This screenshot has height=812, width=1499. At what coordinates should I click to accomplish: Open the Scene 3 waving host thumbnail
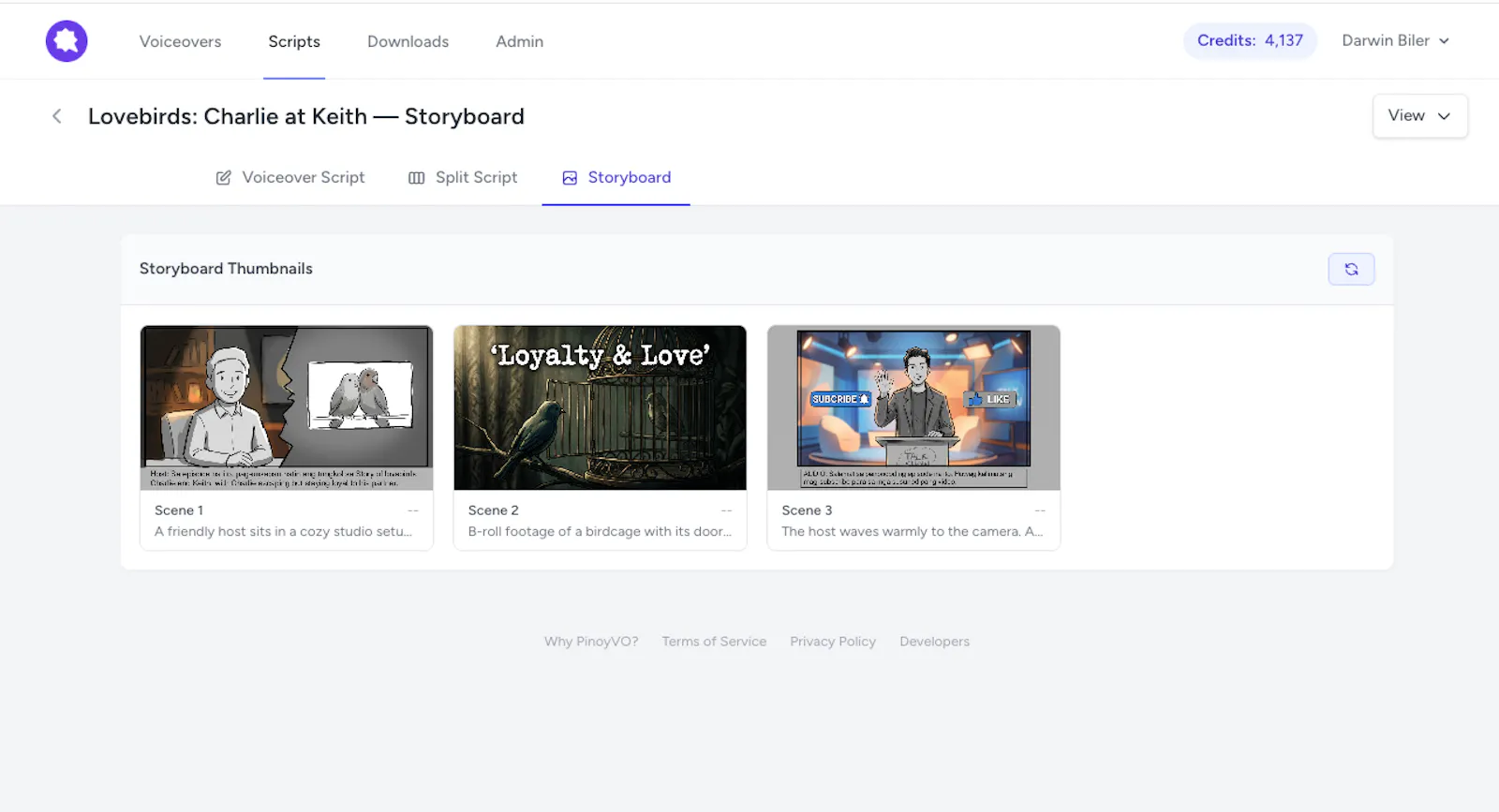[x=913, y=407]
